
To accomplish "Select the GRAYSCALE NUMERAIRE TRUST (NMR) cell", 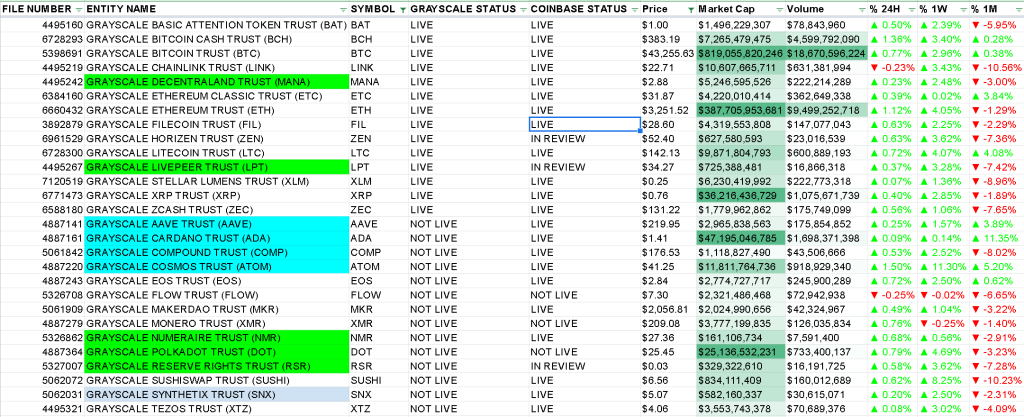I will point(217,337).
